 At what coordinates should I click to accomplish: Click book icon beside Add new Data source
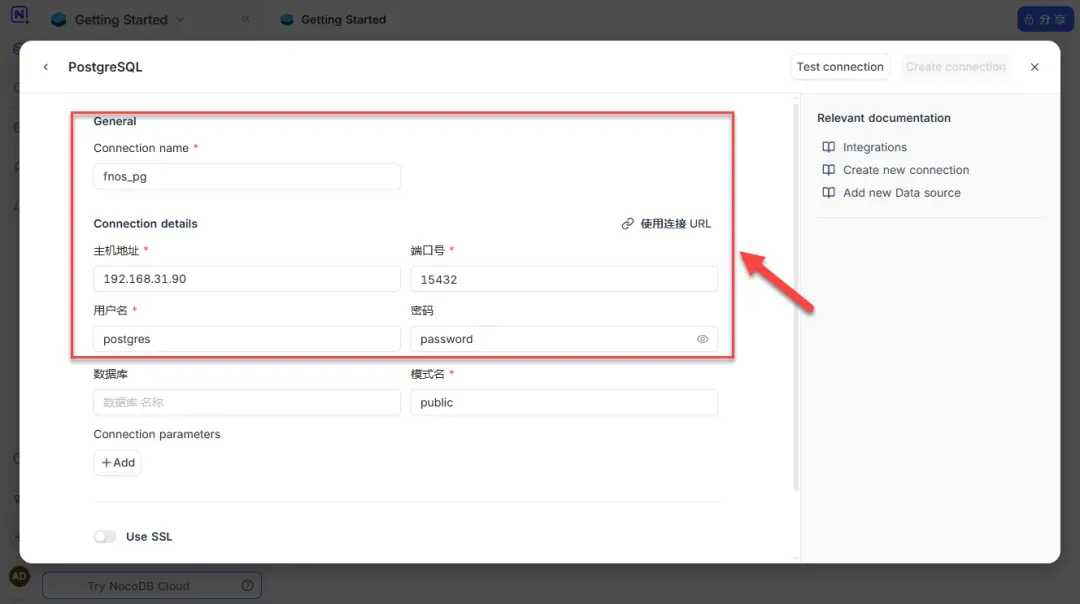829,193
